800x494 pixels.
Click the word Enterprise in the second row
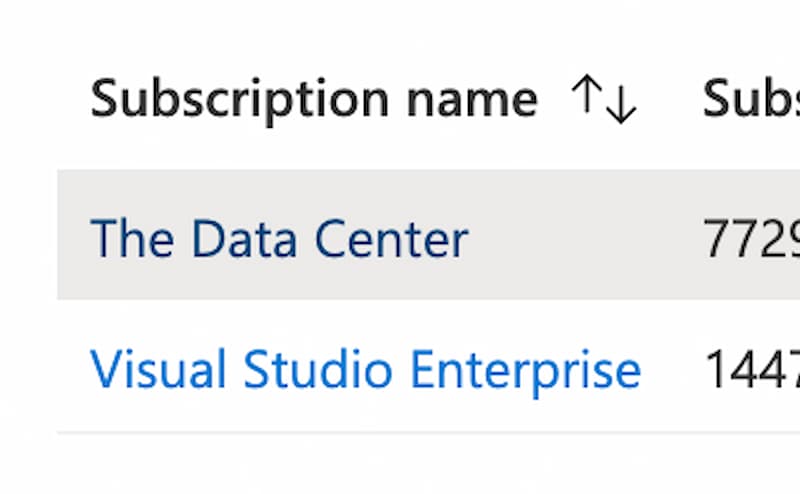pyautogui.click(x=525, y=370)
